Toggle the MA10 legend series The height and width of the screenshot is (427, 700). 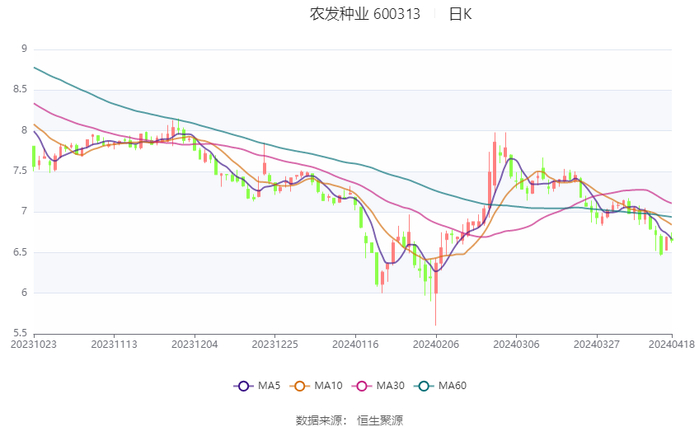pyautogui.click(x=314, y=386)
